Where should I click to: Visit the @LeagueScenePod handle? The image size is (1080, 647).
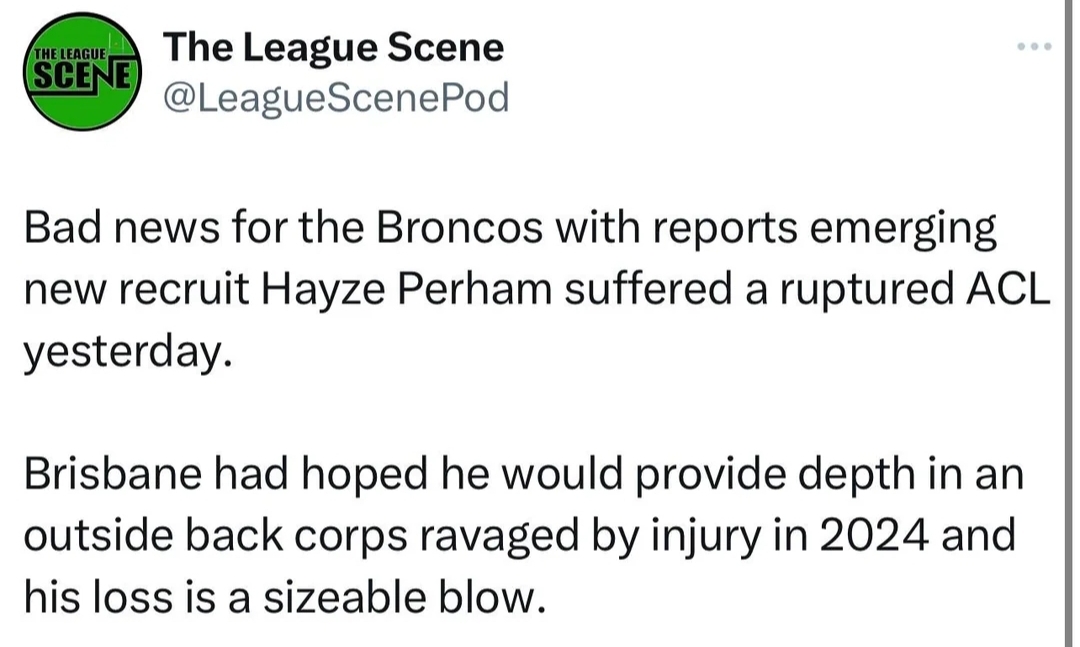336,97
